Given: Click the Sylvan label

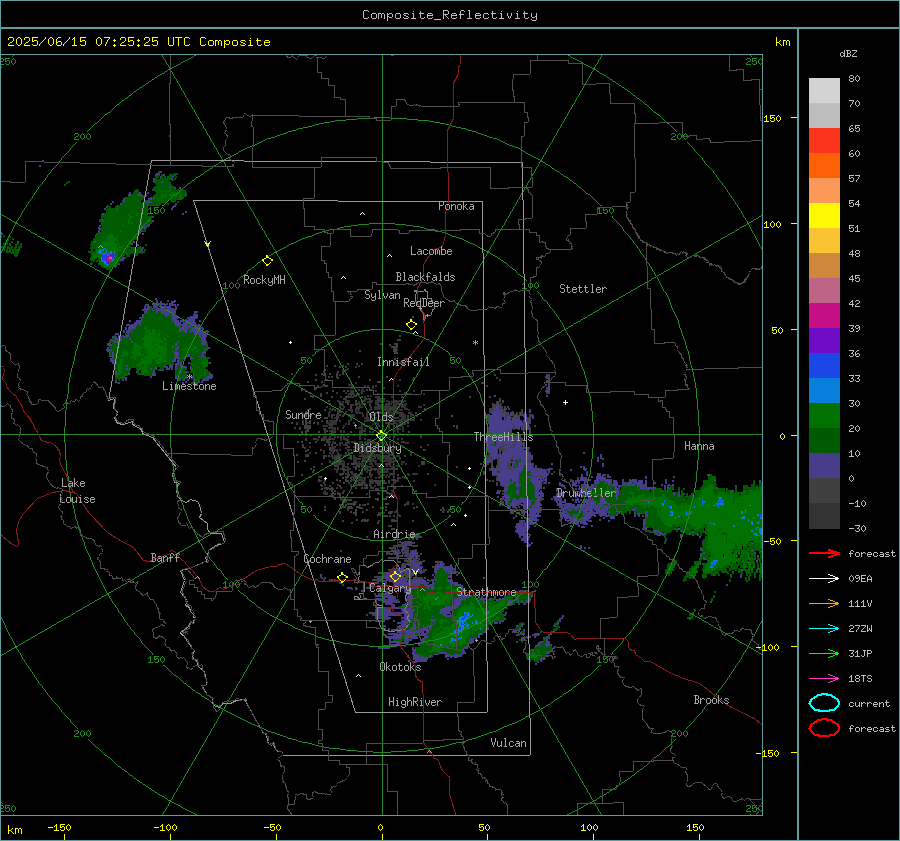Looking at the screenshot, I should coord(382,295).
